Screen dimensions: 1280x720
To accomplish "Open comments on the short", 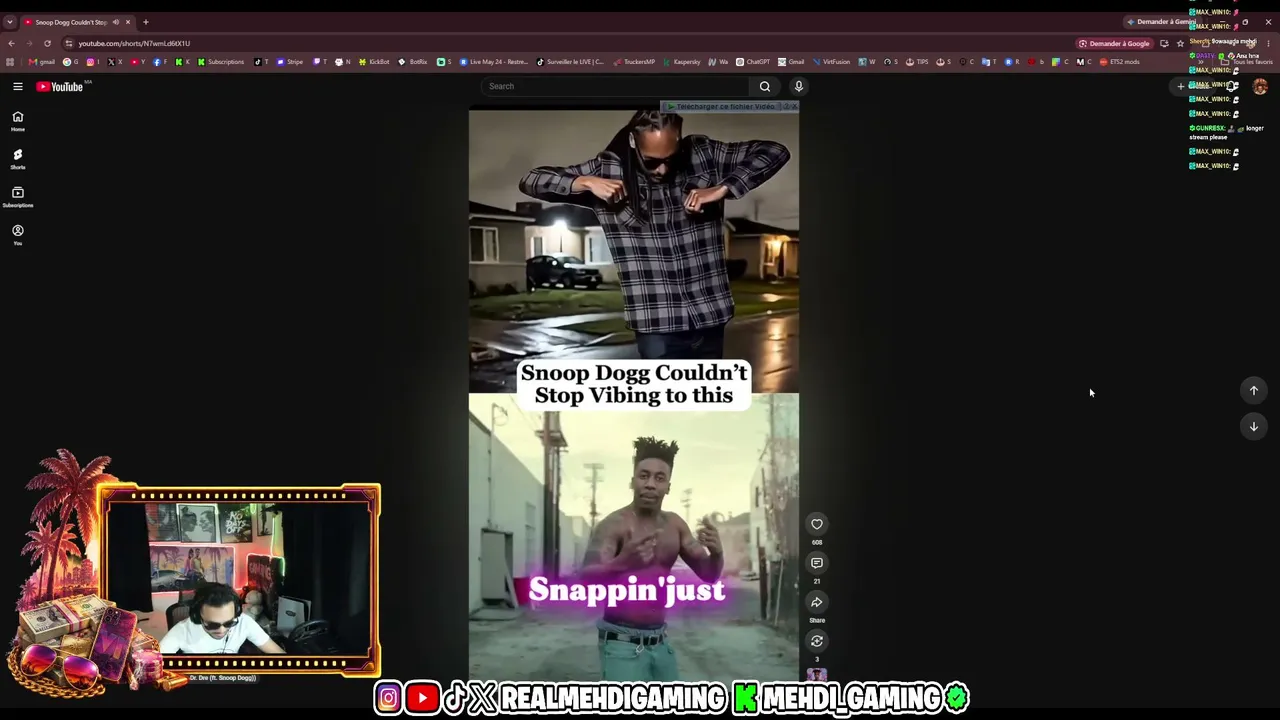I will click(817, 563).
